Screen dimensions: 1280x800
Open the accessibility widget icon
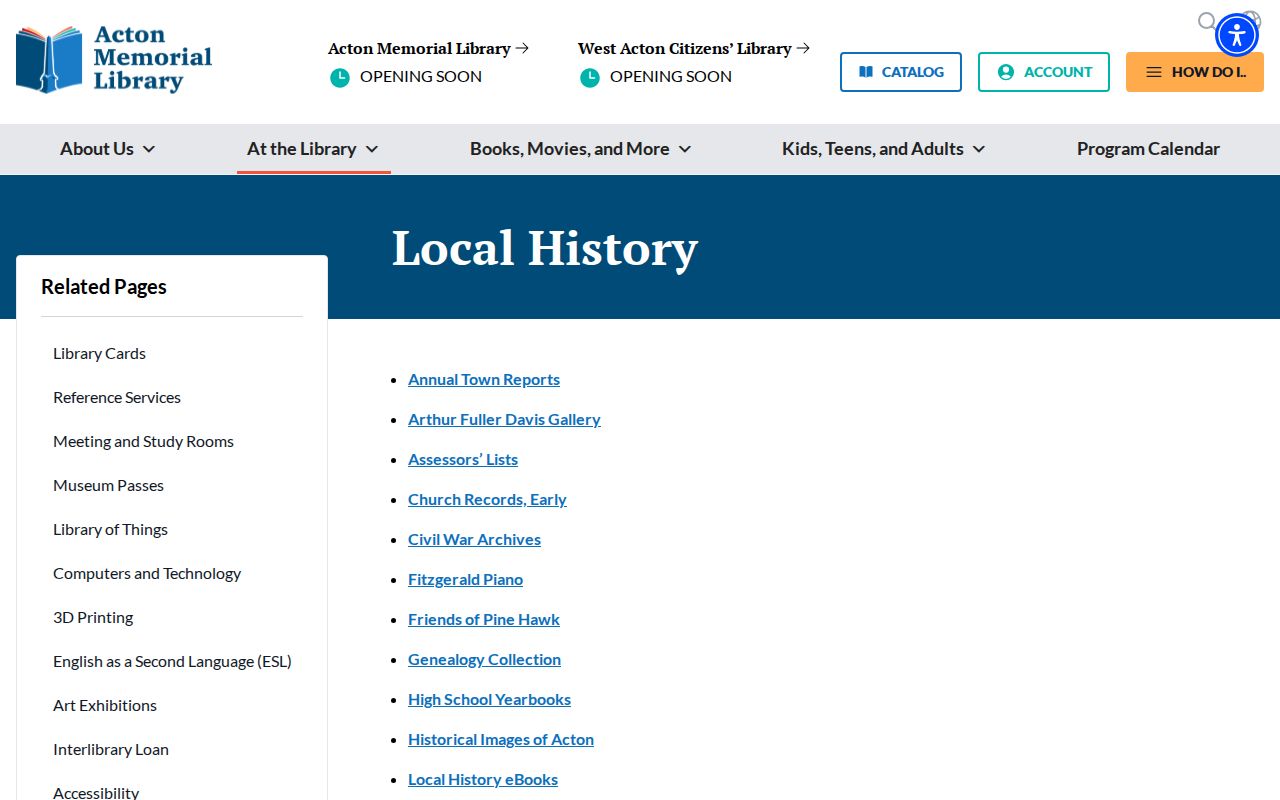click(1237, 35)
